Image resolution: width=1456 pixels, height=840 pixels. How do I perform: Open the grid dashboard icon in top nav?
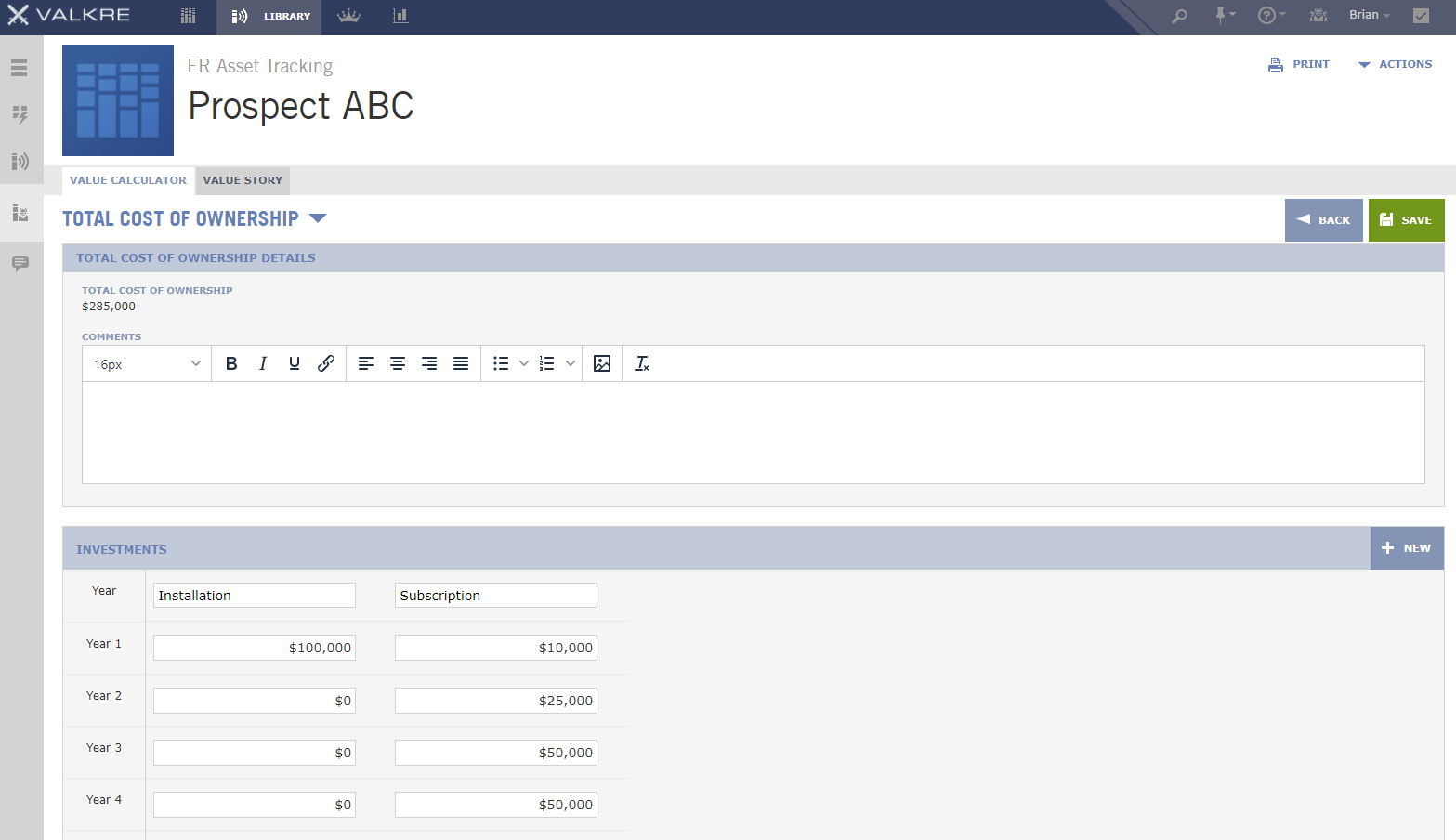pyautogui.click(x=189, y=16)
